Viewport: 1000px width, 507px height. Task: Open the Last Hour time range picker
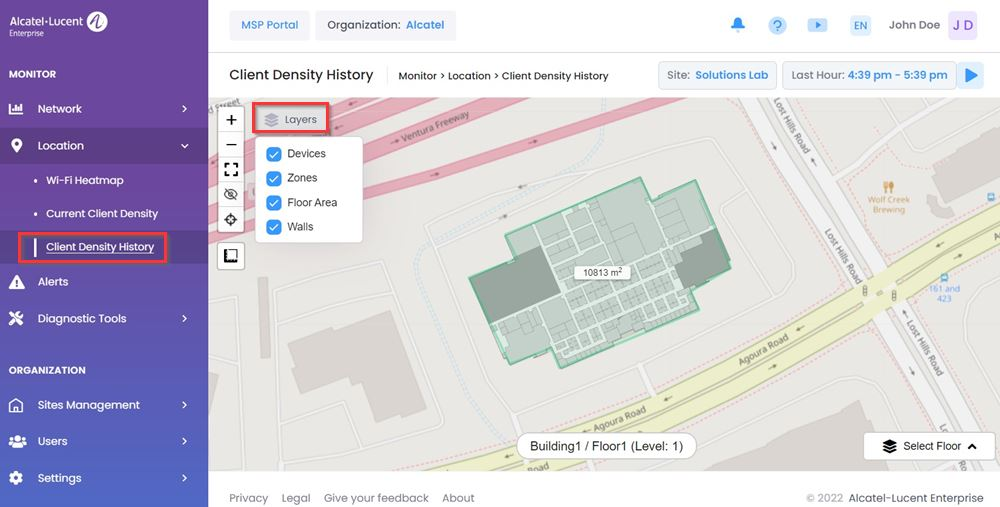coord(869,75)
